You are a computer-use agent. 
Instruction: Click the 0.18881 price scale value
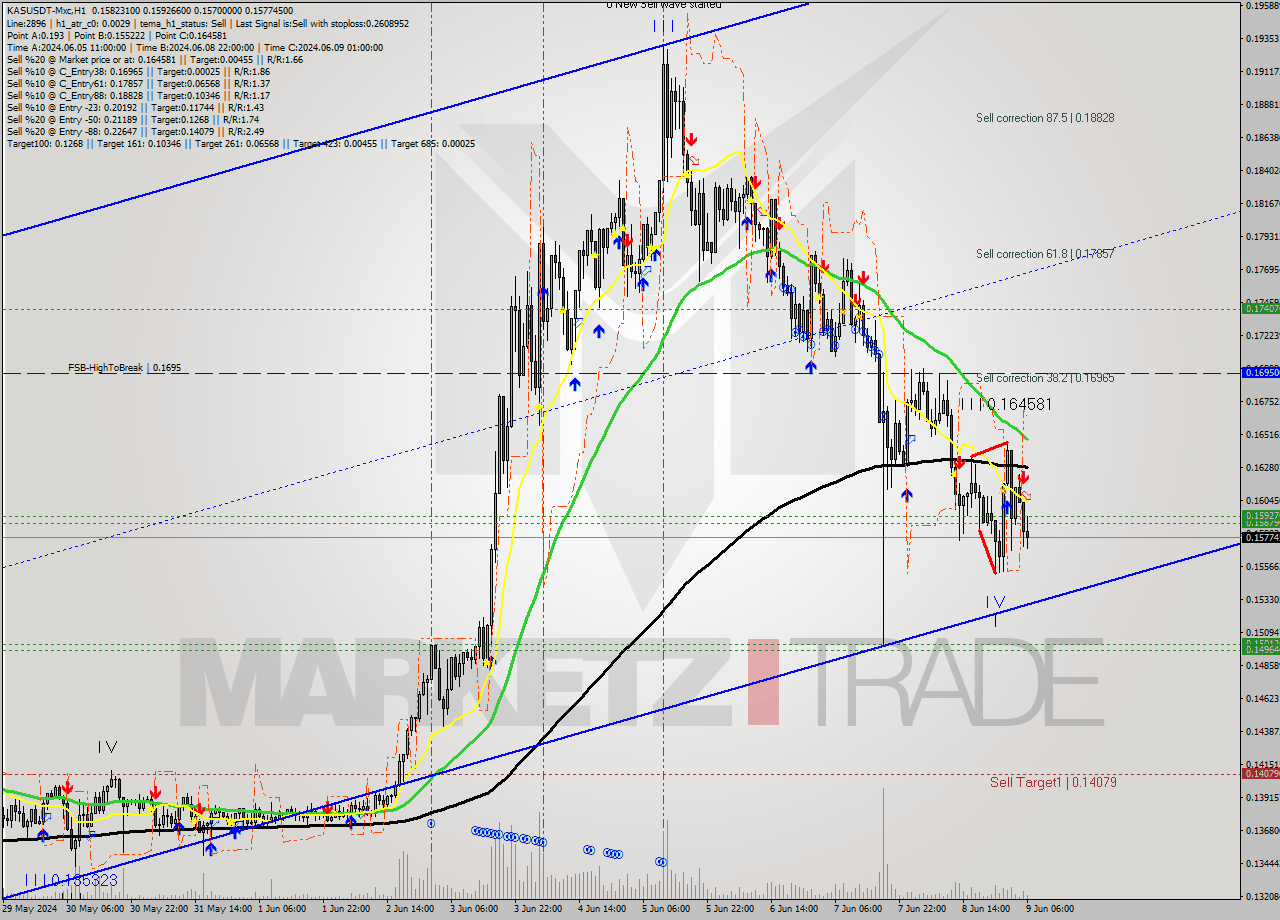point(1262,104)
